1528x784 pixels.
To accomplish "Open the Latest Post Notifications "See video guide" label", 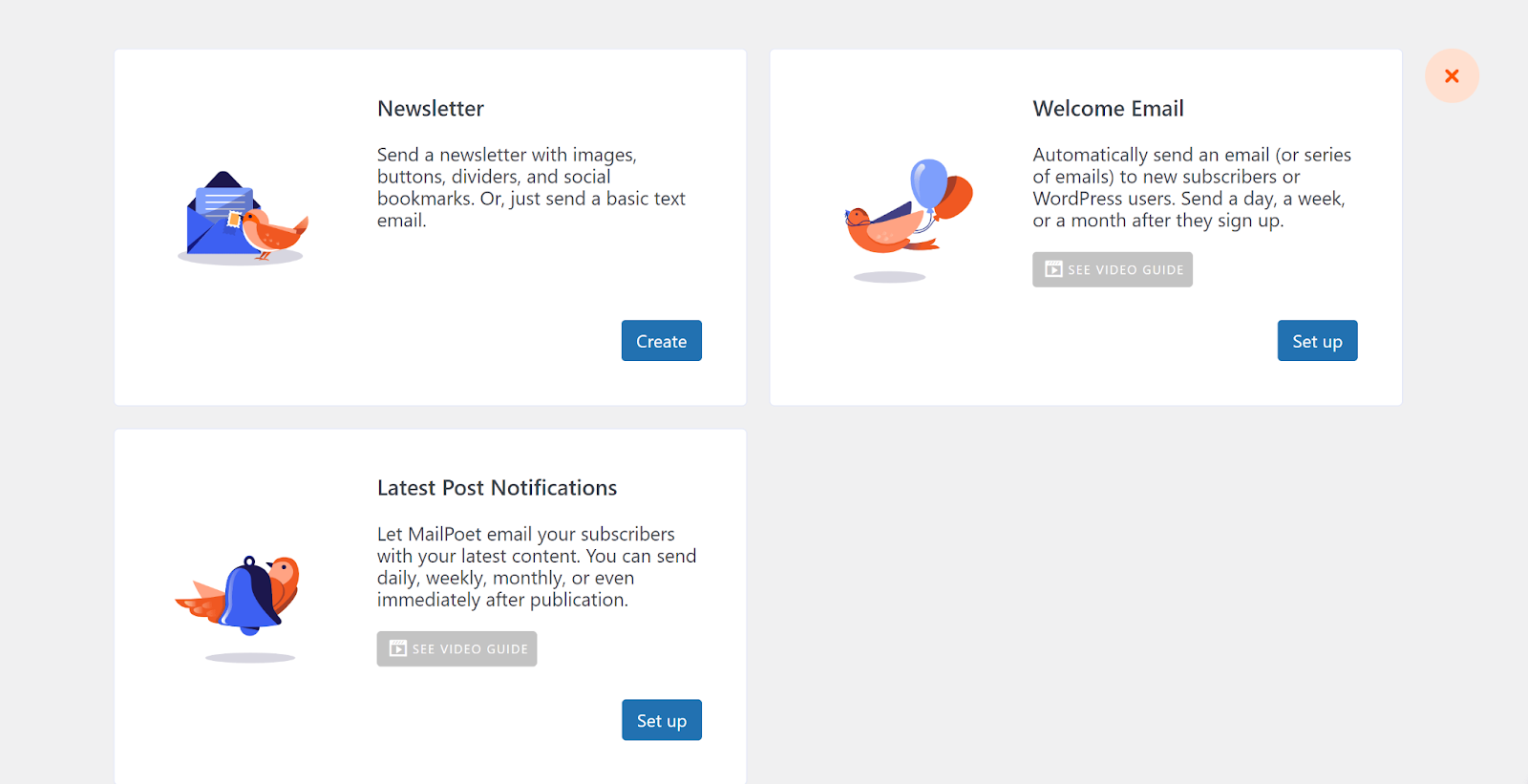I will pos(470,649).
